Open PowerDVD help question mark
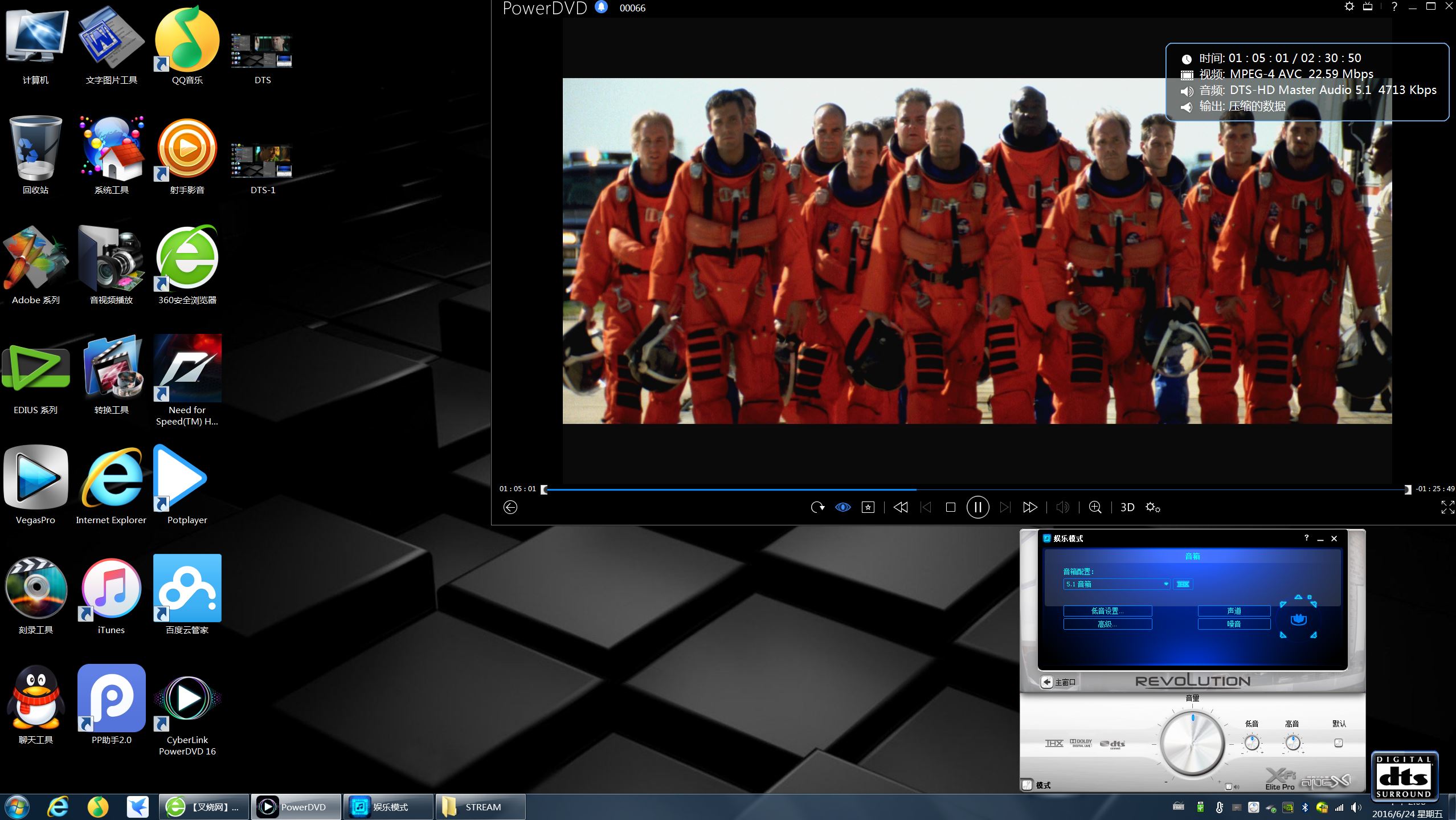 click(1394, 7)
